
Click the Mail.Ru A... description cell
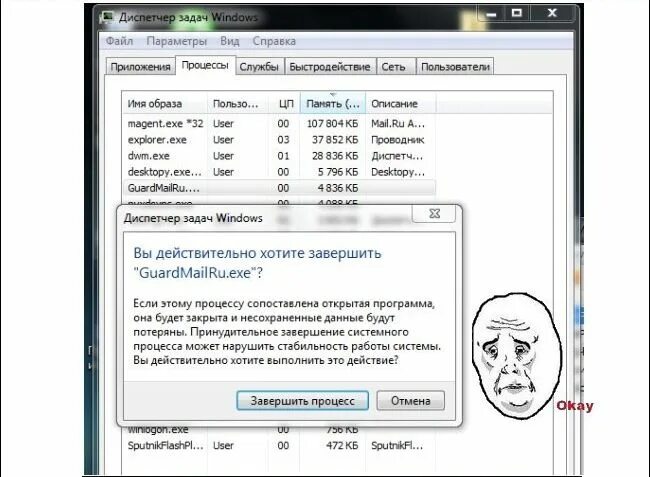tap(398, 123)
